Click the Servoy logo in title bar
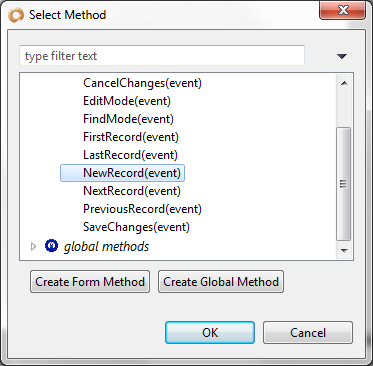Screen dimensions: 373x366 [x=16, y=15]
